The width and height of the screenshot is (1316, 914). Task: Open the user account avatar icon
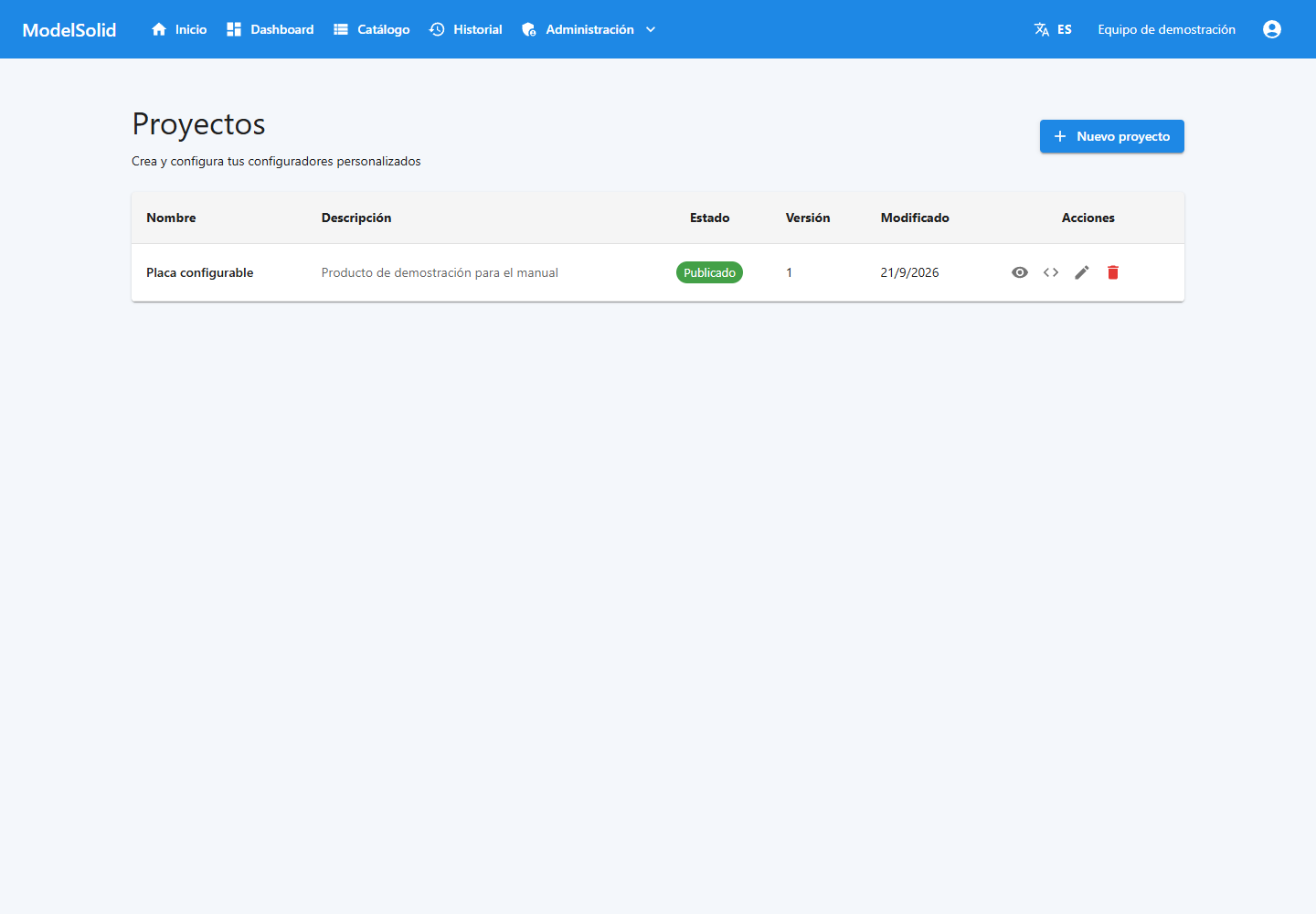coord(1272,29)
